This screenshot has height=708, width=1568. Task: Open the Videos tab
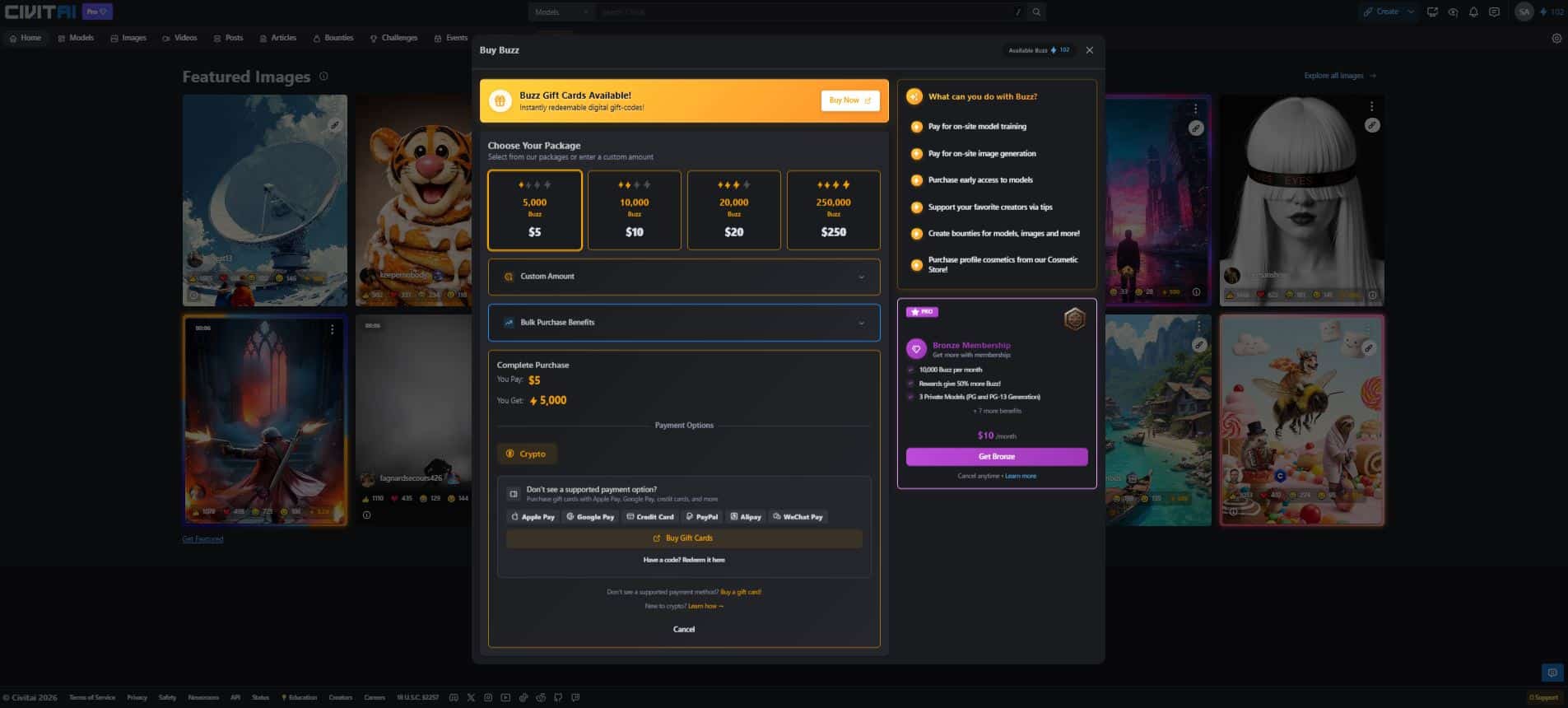179,38
